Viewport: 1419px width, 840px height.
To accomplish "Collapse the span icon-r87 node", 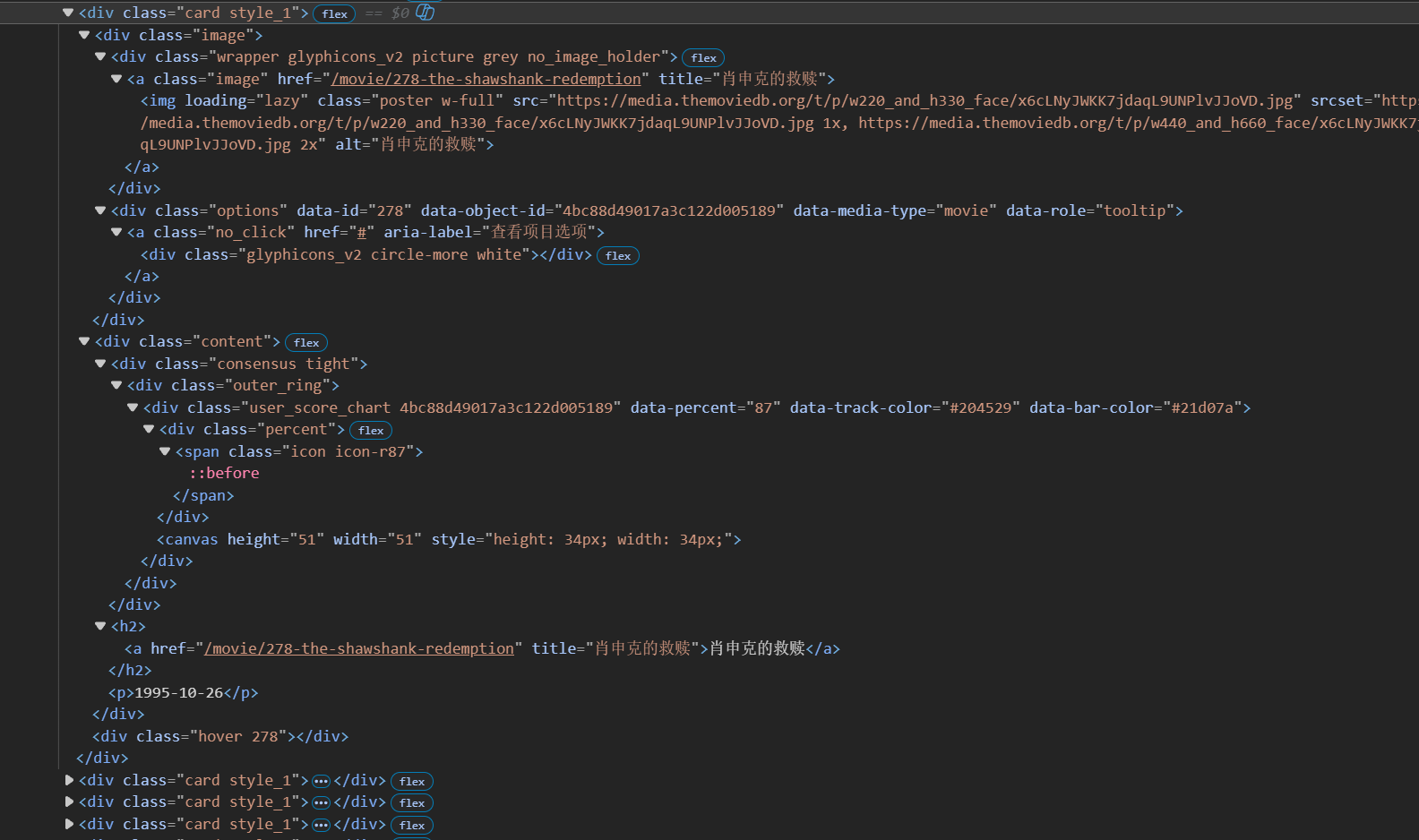I will [165, 451].
